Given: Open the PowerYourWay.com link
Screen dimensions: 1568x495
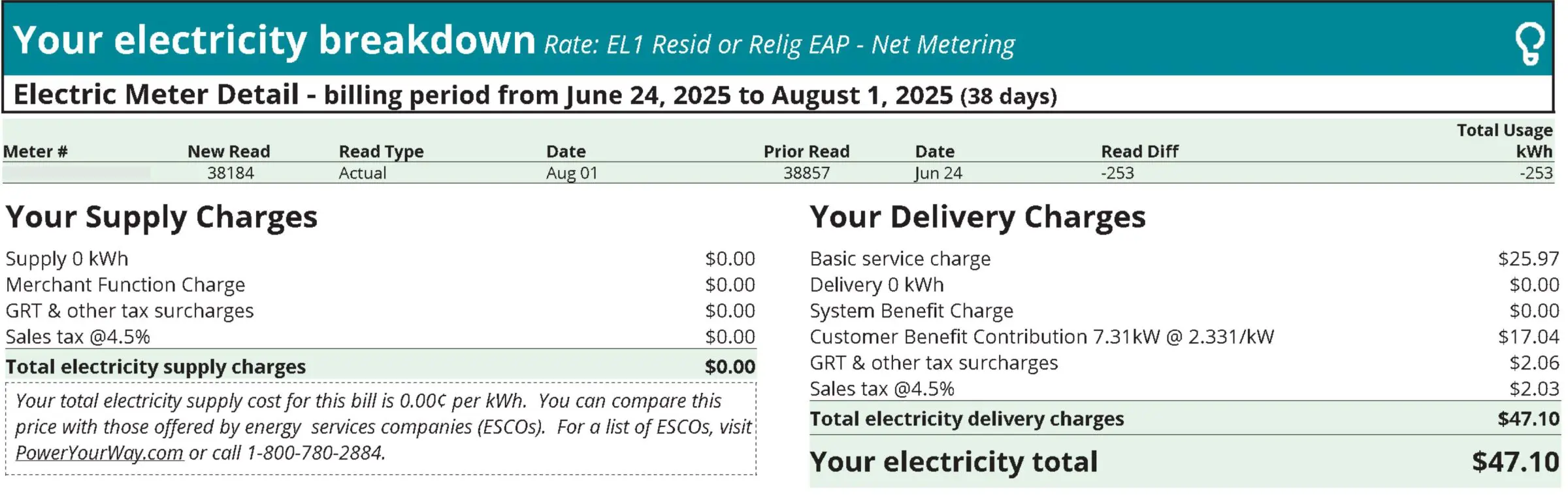Looking at the screenshot, I should point(99,452).
